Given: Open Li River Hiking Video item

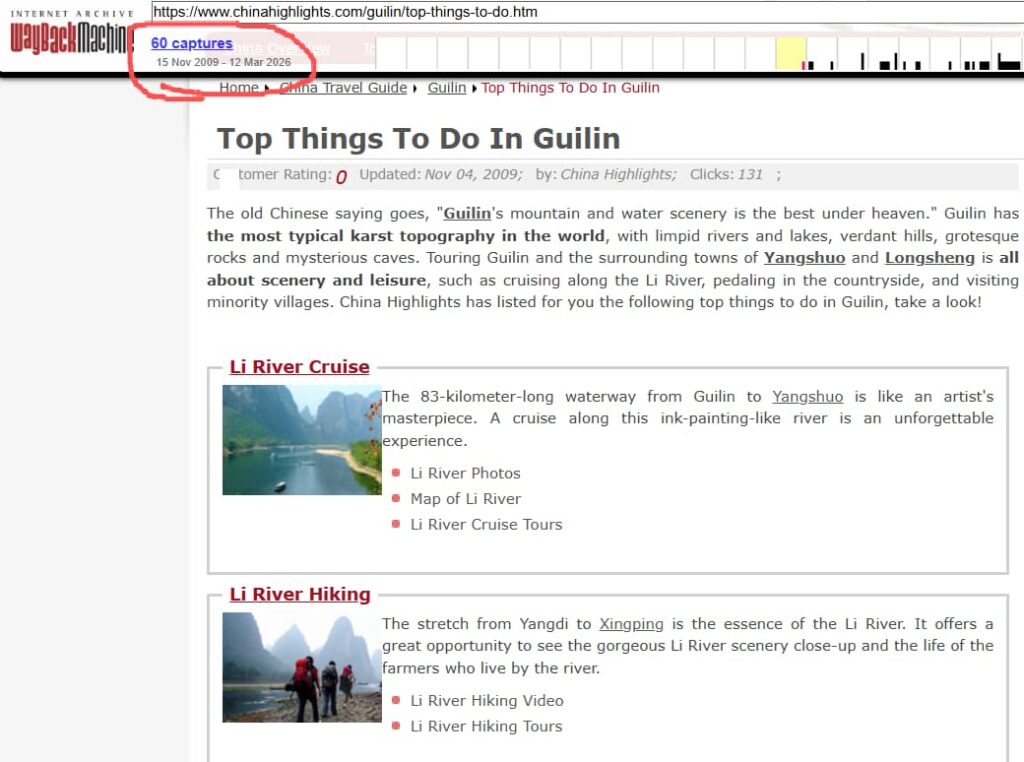Looking at the screenshot, I should (x=487, y=701).
